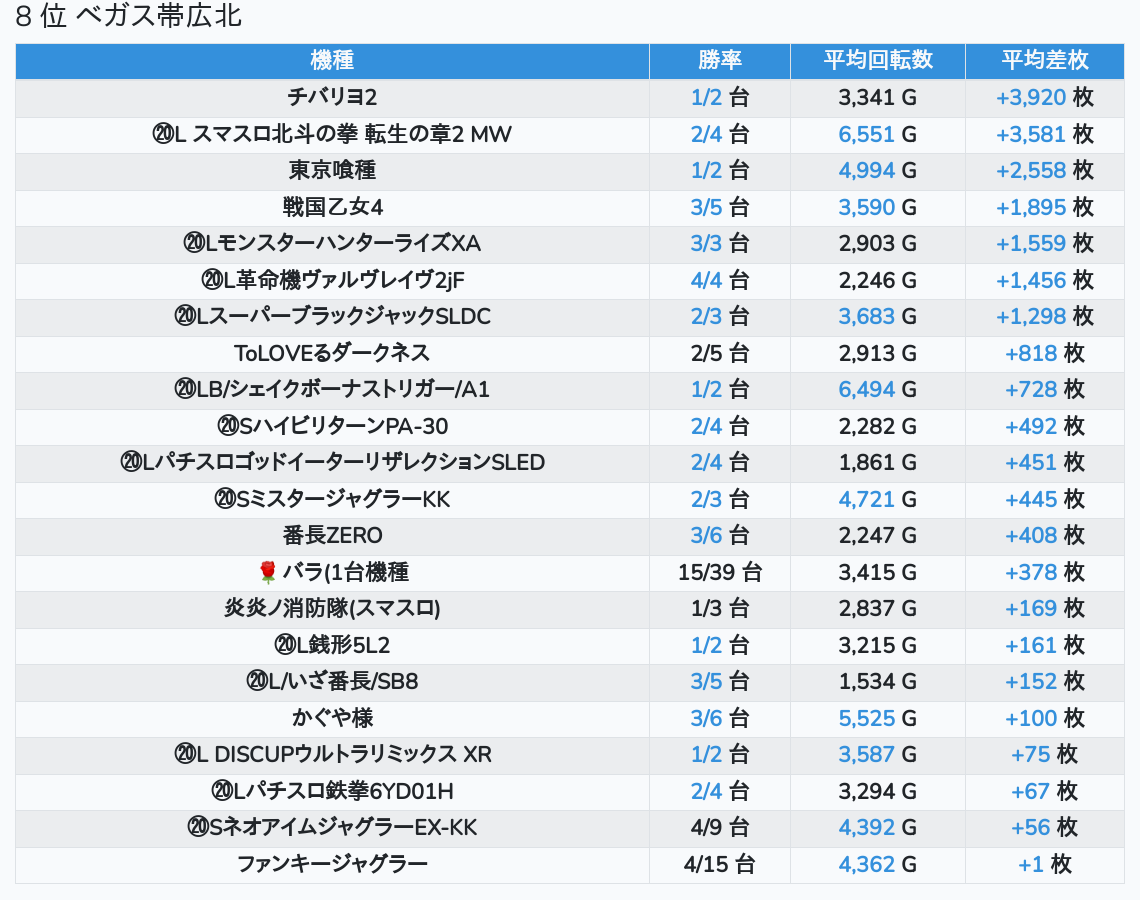1140x900 pixels.
Task: Click the ⑳ badge before Lパチスロ鉄拳6YD01H
Action: point(222,791)
